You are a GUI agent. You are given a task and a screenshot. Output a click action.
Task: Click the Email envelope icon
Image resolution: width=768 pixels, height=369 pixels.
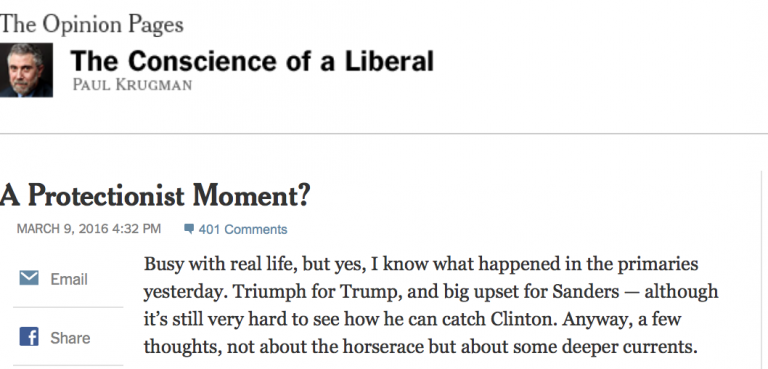click(29, 278)
